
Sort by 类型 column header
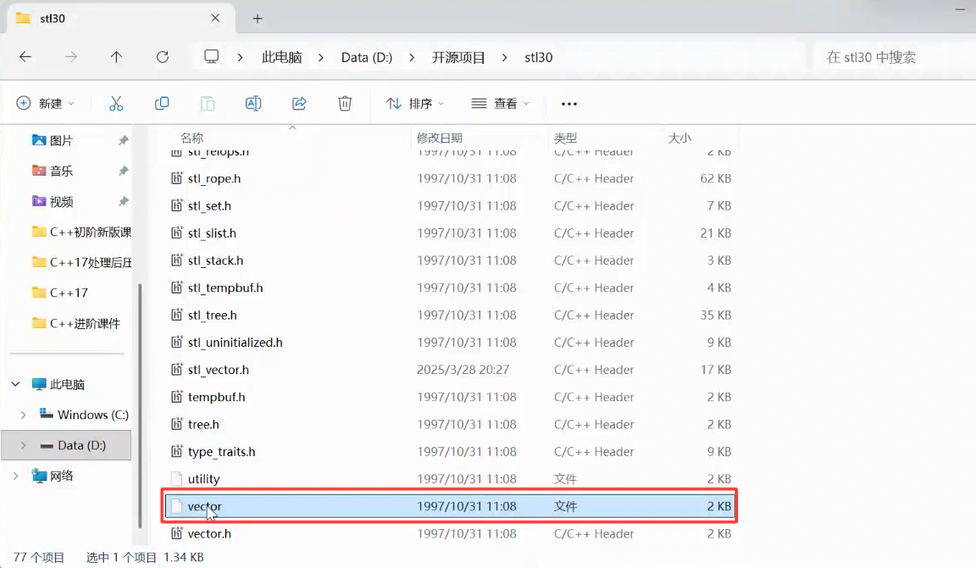[x=565, y=137]
